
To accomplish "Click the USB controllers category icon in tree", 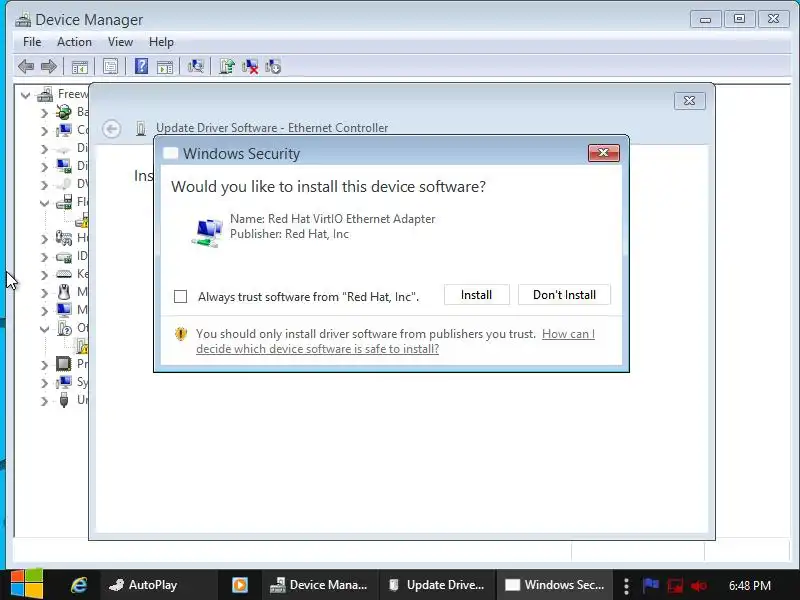I will (x=64, y=399).
